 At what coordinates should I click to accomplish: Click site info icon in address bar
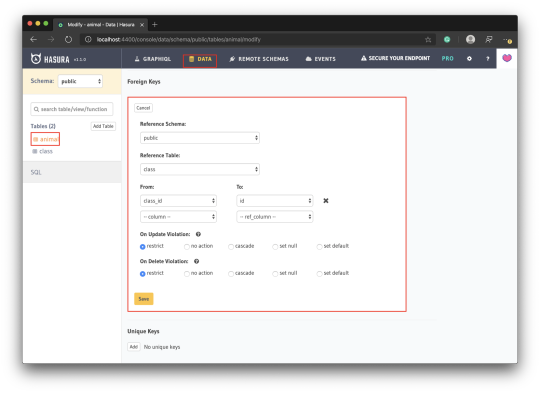(x=88, y=39)
